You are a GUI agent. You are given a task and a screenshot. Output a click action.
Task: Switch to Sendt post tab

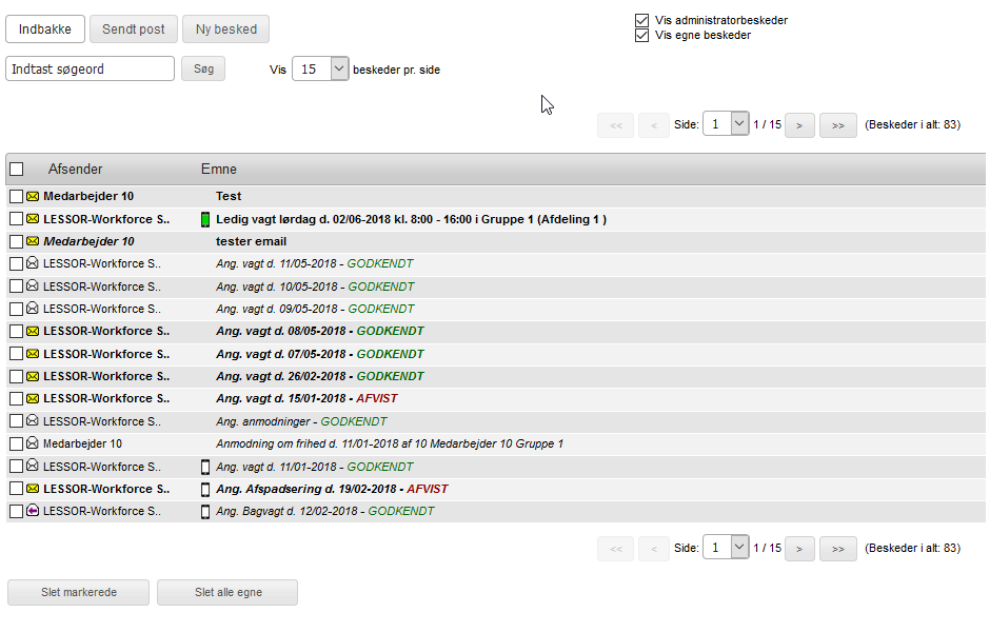coord(133,29)
